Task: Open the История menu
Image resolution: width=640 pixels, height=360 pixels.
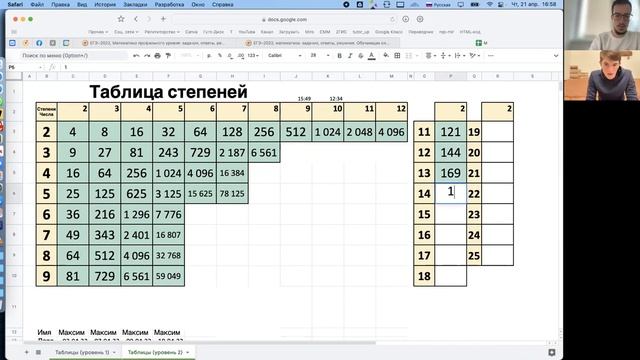Action: coord(105,4)
